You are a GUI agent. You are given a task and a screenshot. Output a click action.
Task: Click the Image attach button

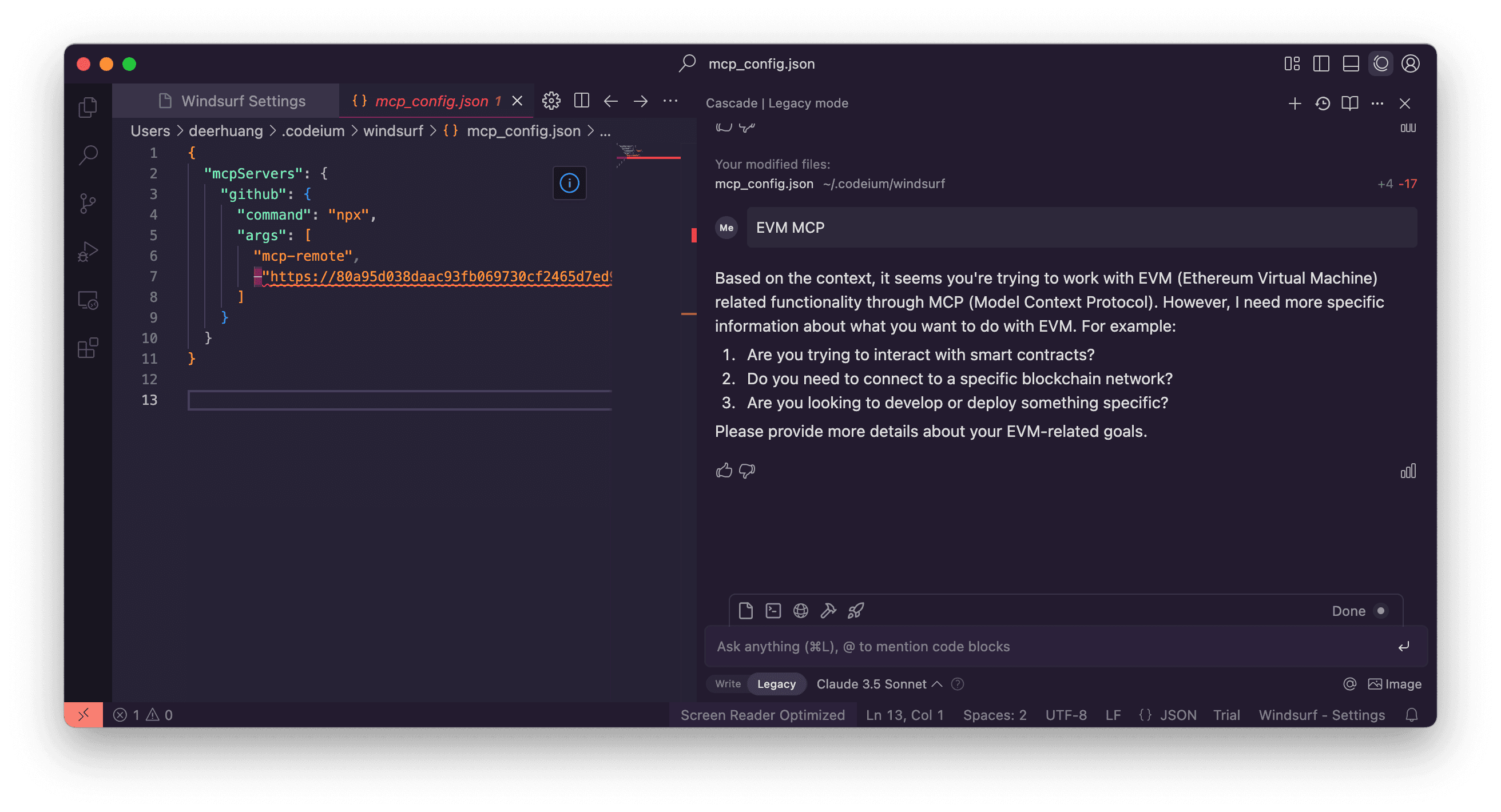[x=1395, y=684]
